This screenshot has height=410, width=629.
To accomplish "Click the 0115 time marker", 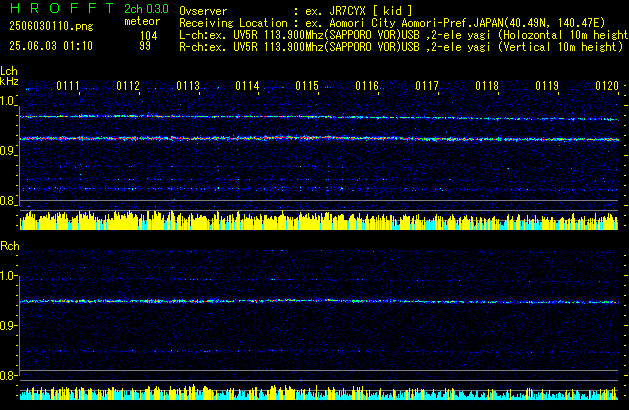I will coord(307,86).
